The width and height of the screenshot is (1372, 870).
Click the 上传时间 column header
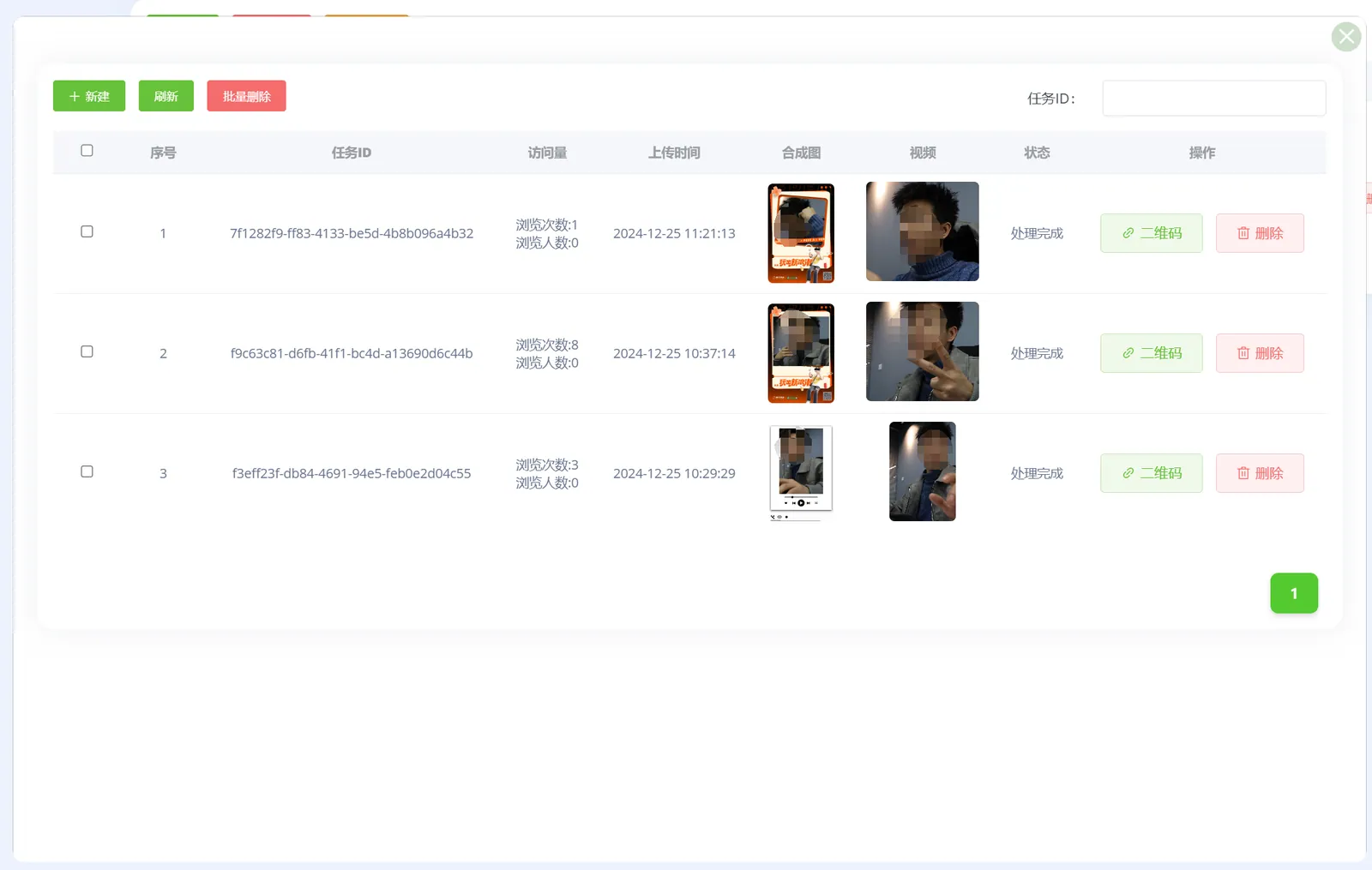point(674,153)
